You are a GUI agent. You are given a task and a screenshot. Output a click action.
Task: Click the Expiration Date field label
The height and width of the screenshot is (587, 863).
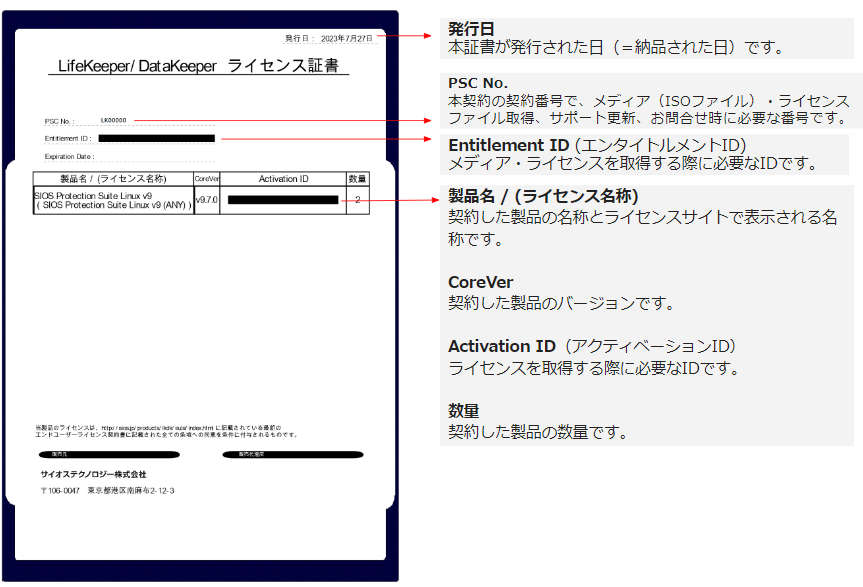pos(69,157)
